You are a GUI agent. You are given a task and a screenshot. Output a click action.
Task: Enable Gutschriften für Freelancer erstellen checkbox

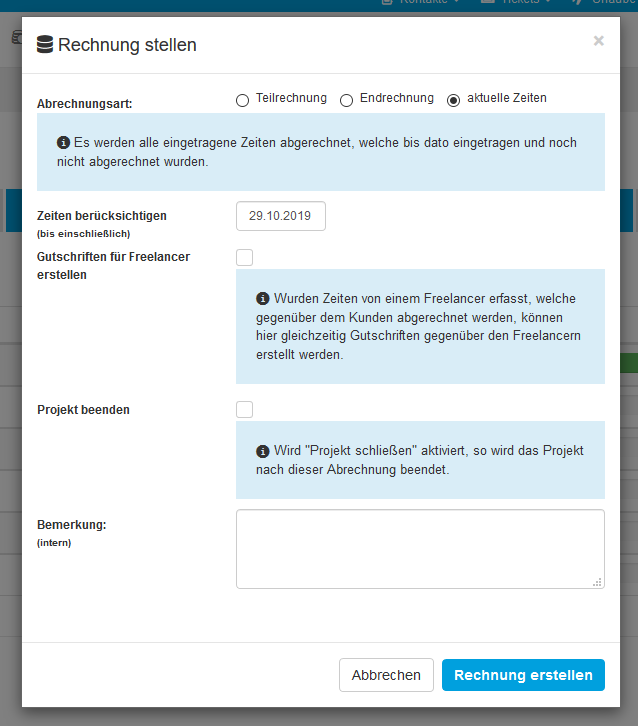tap(244, 257)
